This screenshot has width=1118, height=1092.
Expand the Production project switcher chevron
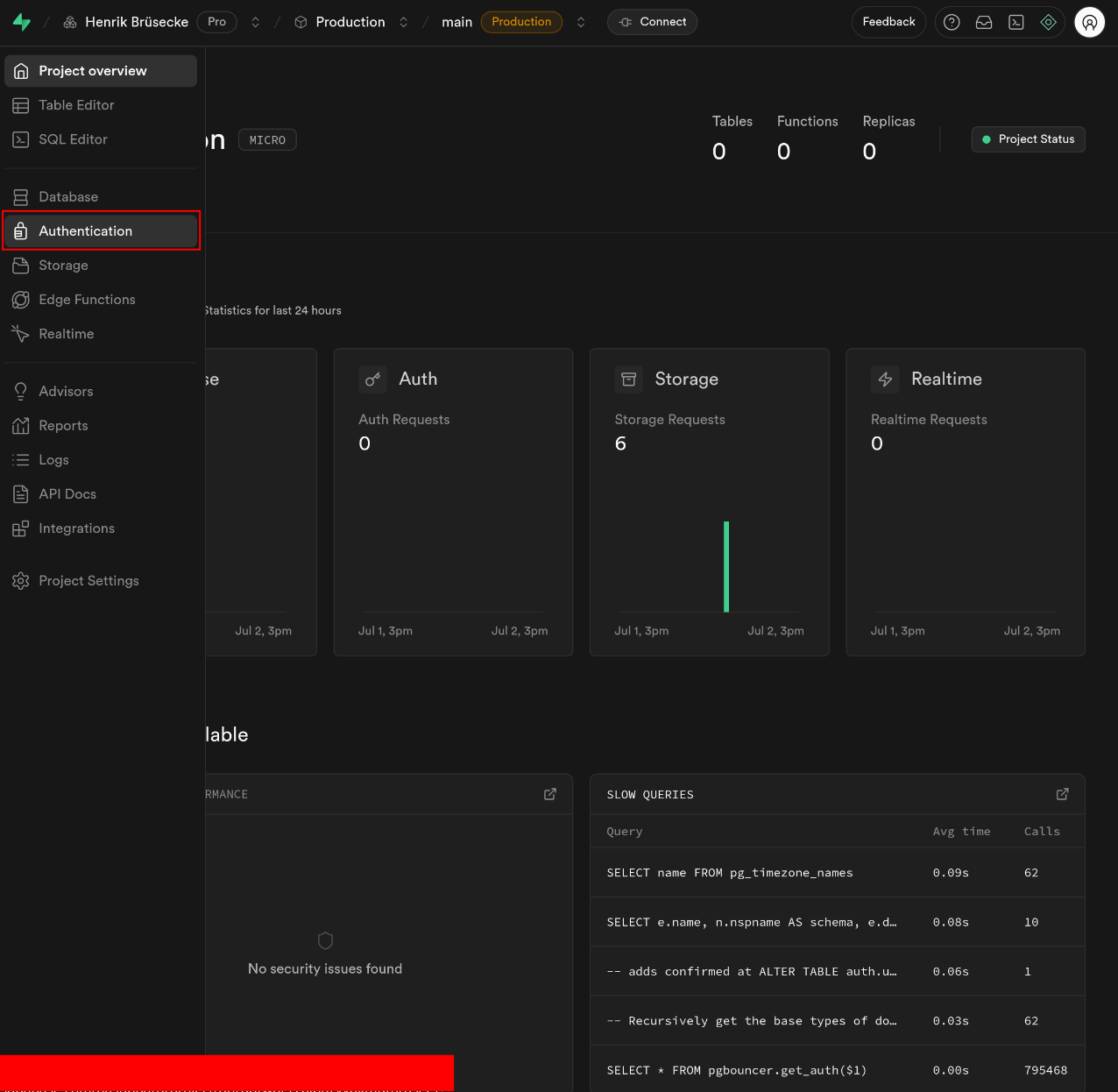[404, 22]
